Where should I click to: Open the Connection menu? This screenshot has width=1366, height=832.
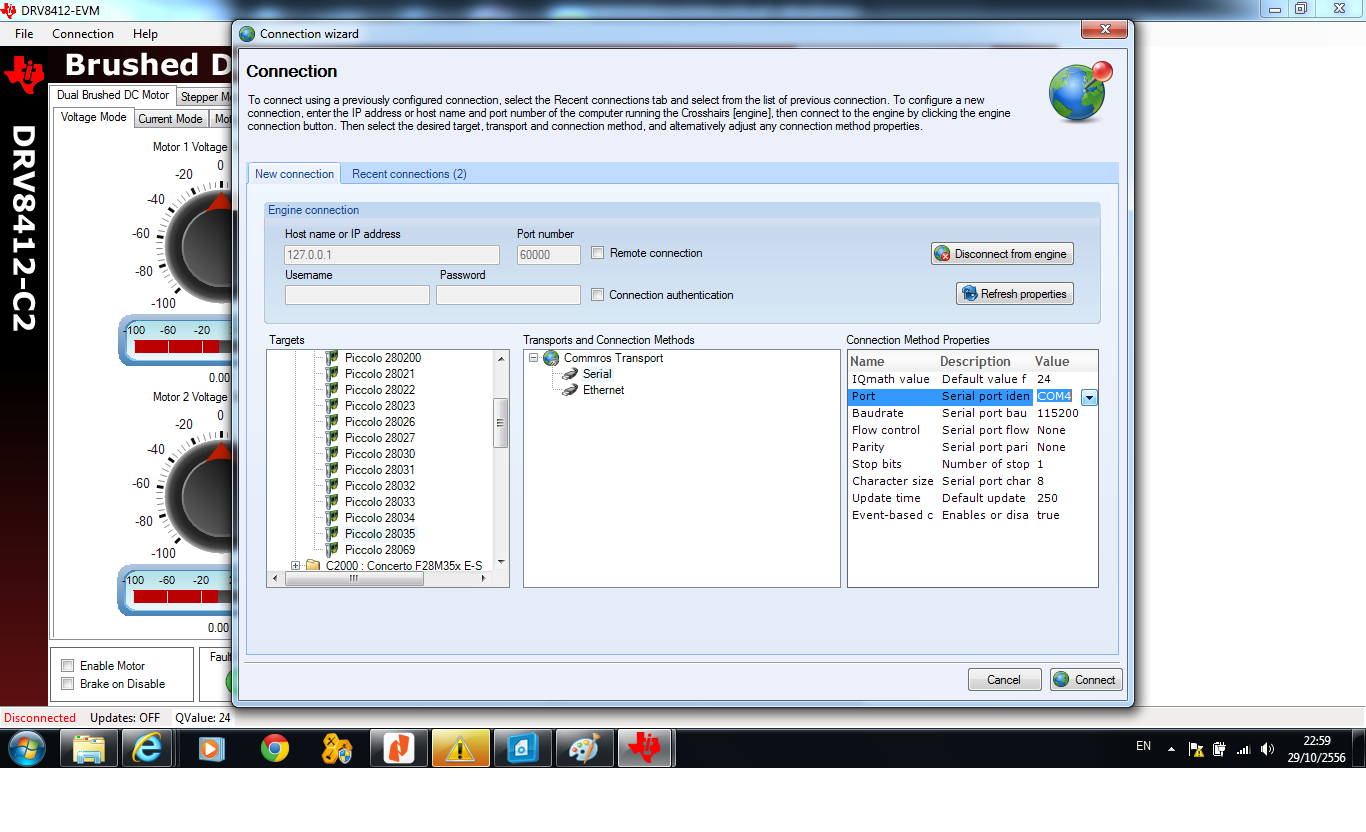click(x=83, y=34)
